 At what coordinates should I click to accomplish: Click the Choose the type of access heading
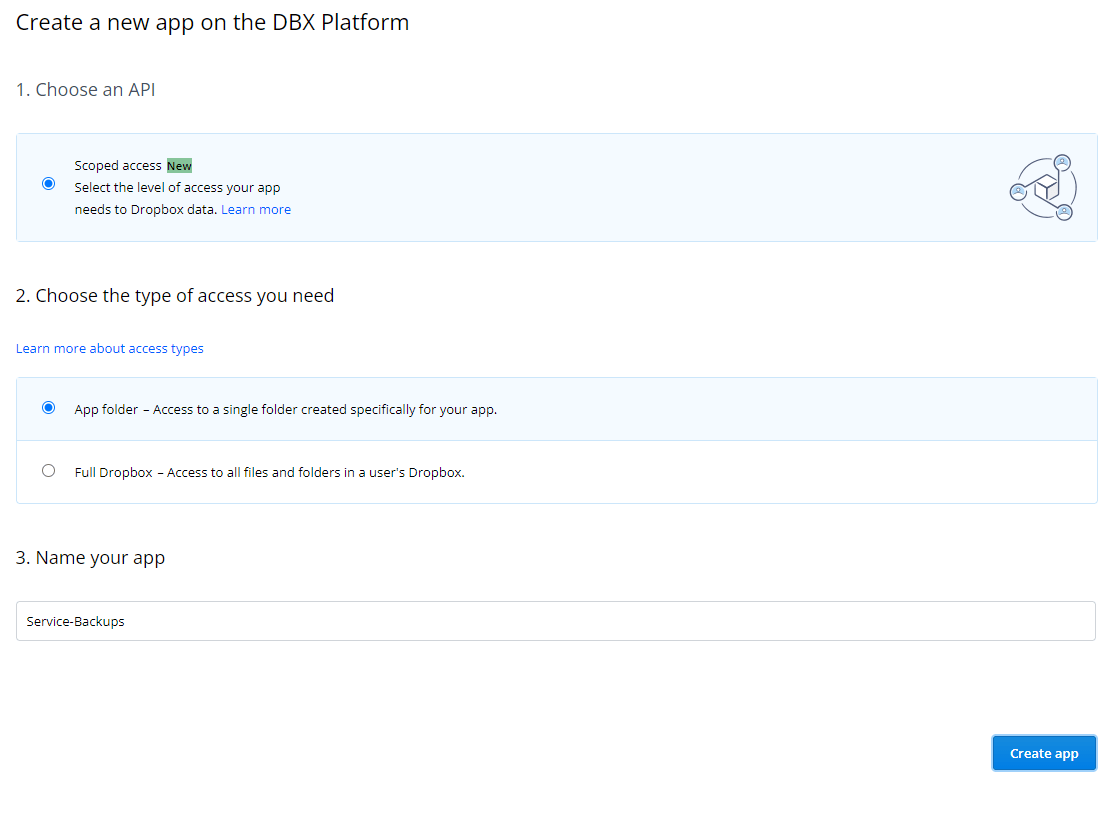[x=175, y=295]
